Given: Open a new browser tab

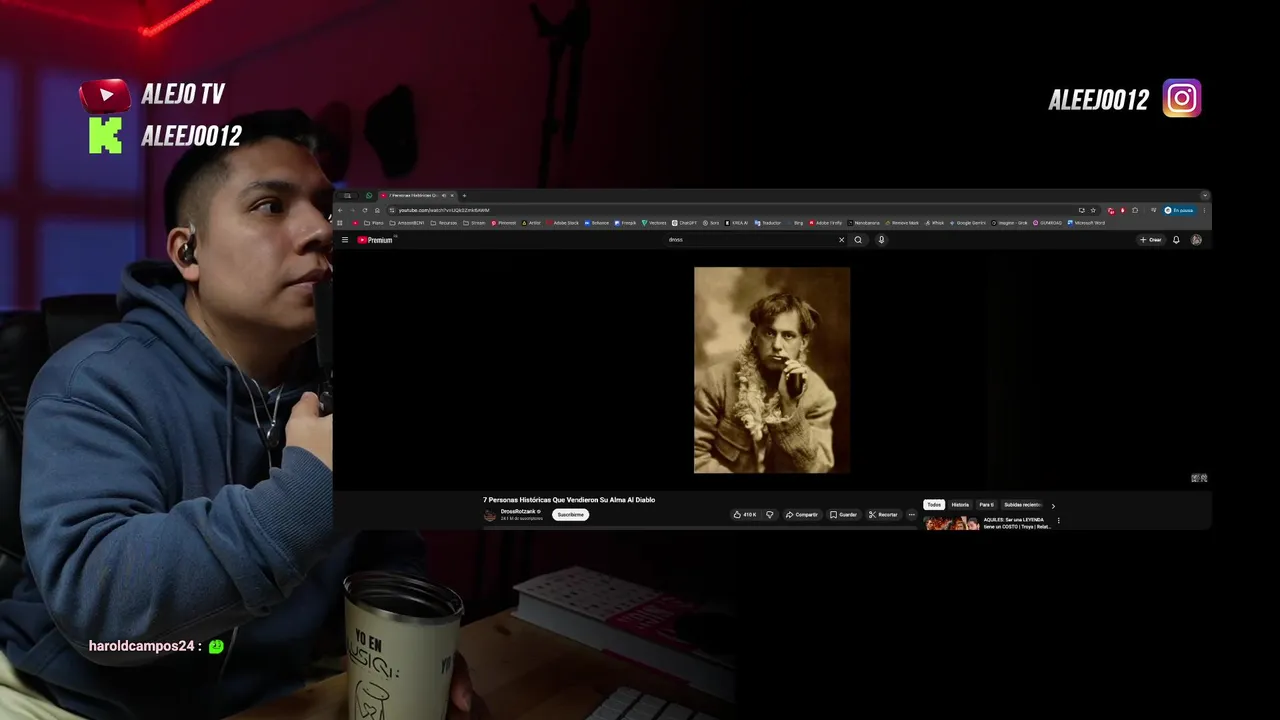Looking at the screenshot, I should 464,195.
